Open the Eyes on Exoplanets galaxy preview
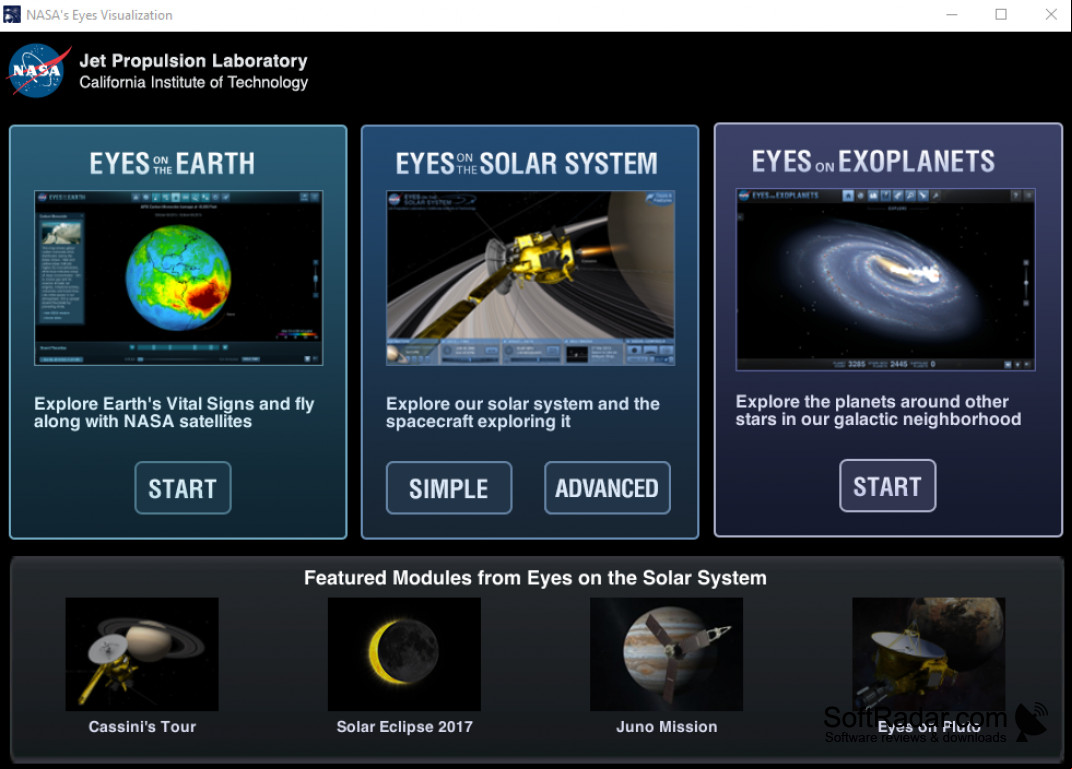Screen dimensions: 1072x769 click(x=885, y=280)
